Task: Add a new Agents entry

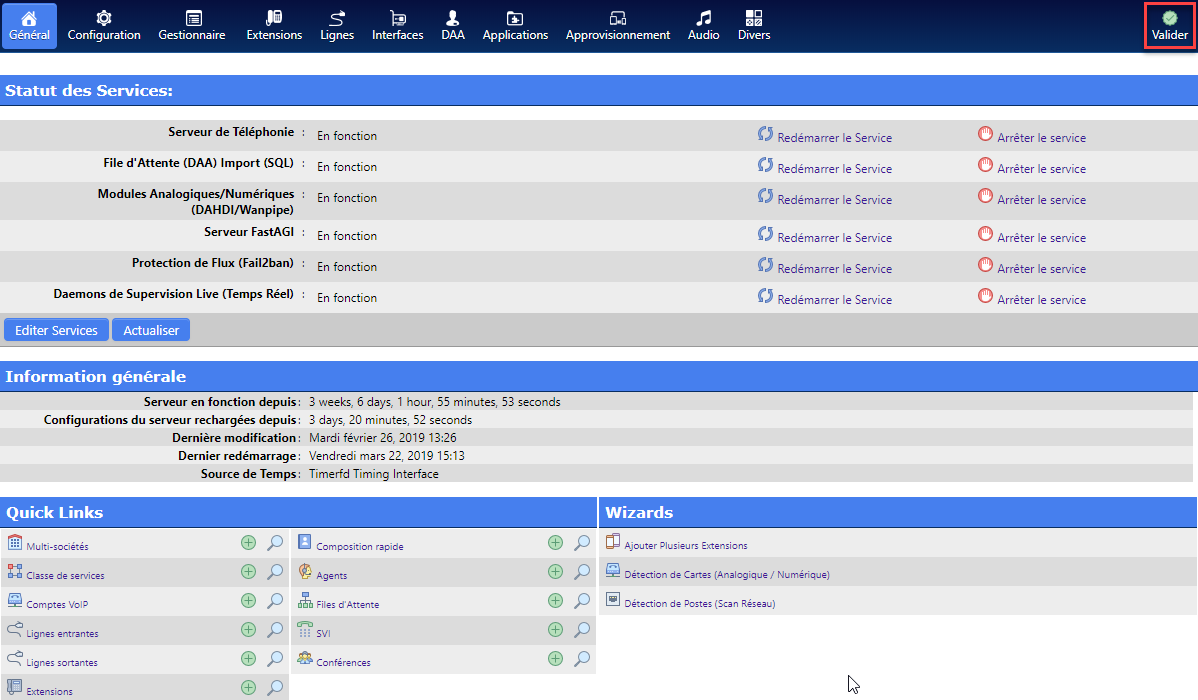Action: pos(555,572)
